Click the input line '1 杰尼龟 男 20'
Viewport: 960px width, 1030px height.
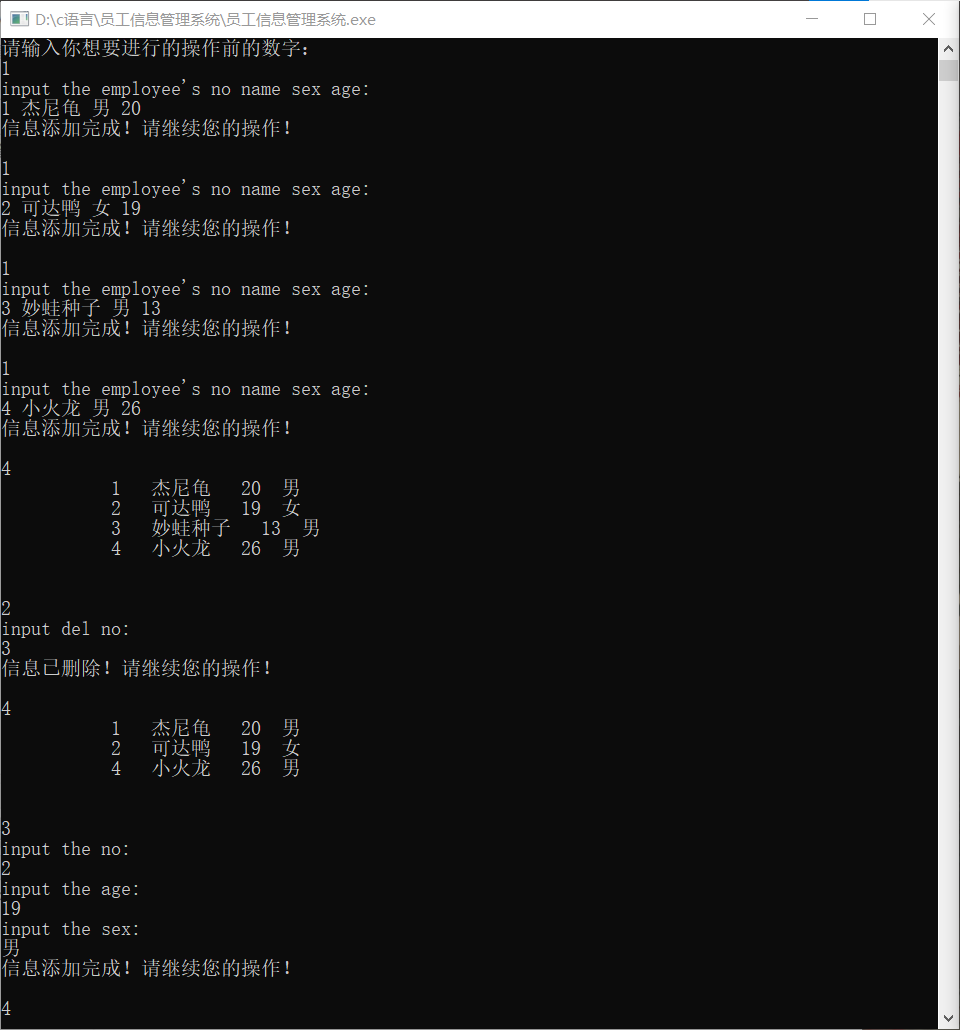point(72,108)
